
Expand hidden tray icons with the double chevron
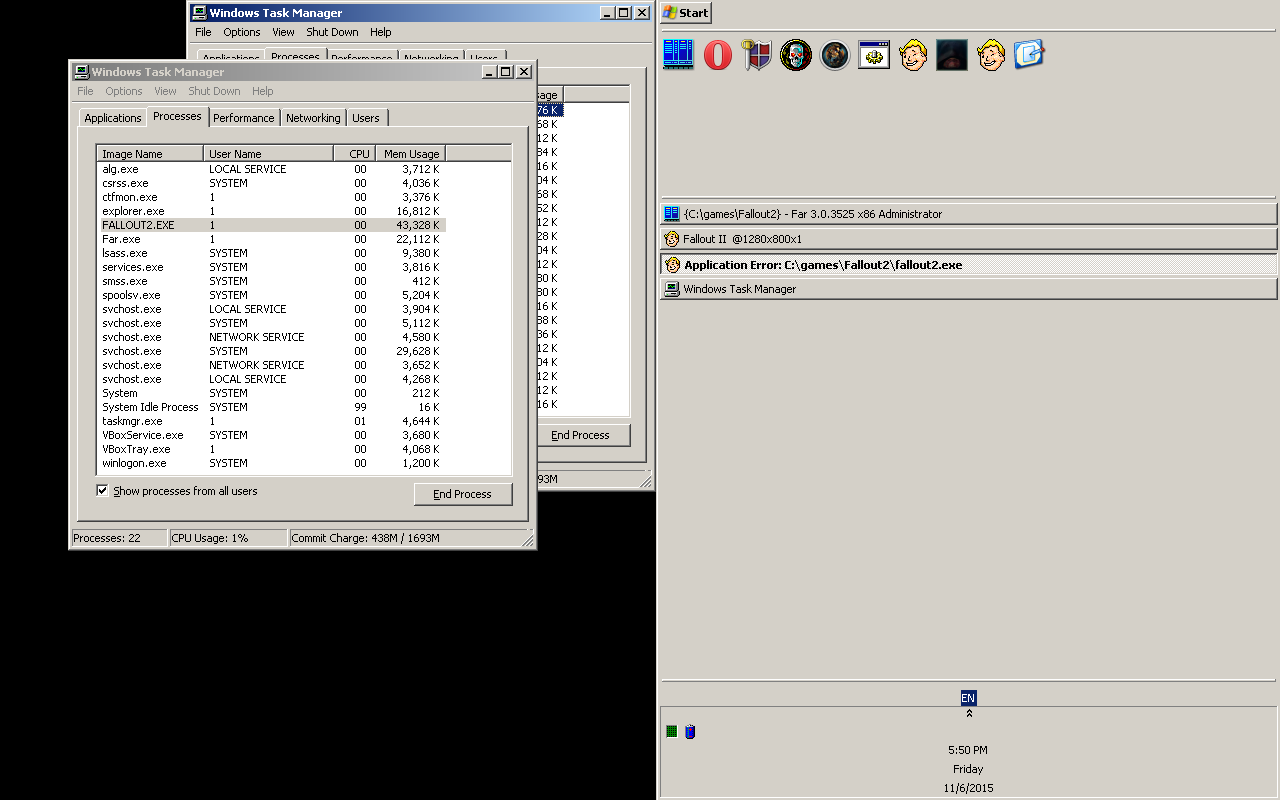968,714
